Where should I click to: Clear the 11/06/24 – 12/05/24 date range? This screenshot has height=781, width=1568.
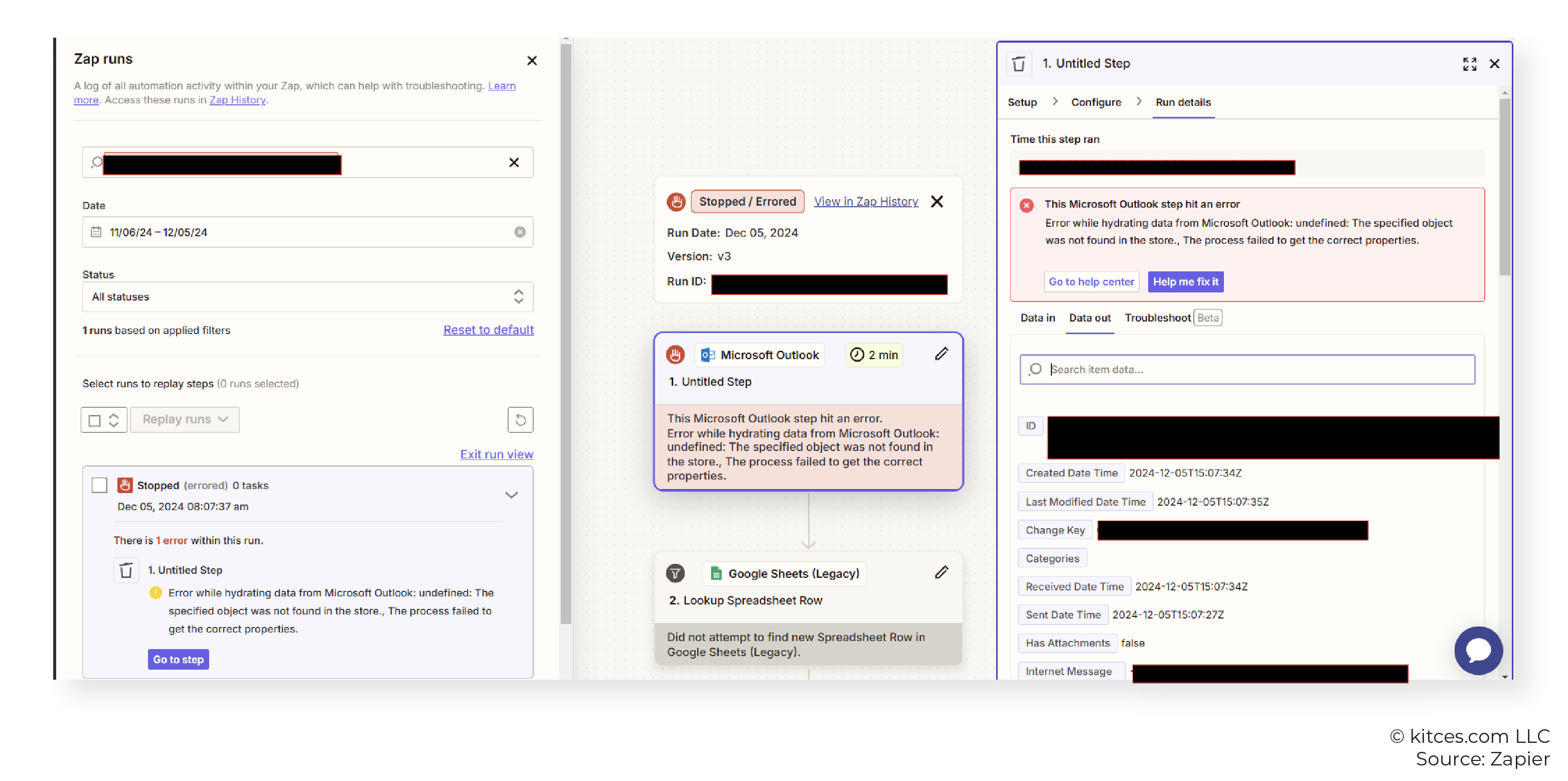click(519, 232)
